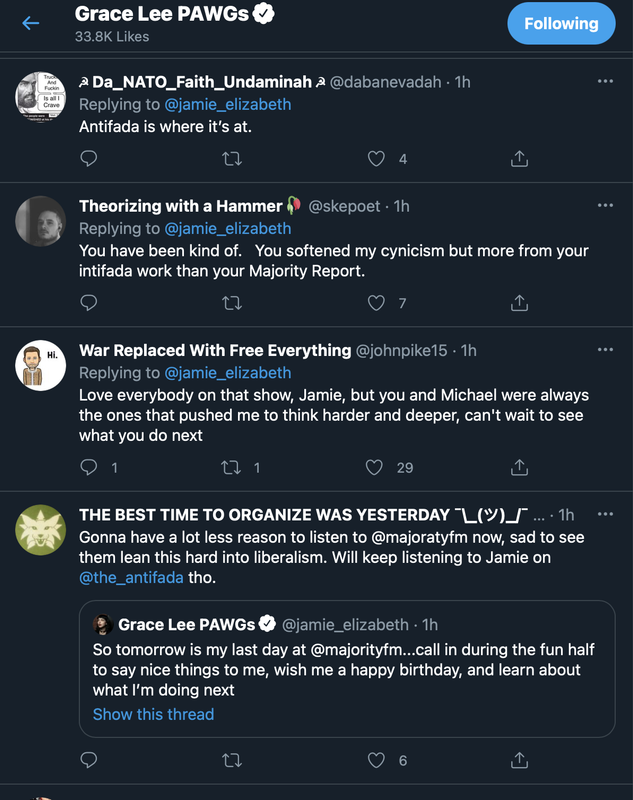
Task: Click the 'Show this thread' link
Action: pyautogui.click(x=153, y=714)
